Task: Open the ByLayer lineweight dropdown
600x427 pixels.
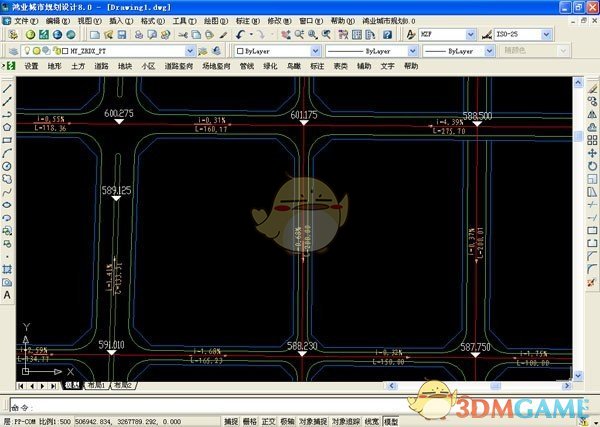Action: 489,51
